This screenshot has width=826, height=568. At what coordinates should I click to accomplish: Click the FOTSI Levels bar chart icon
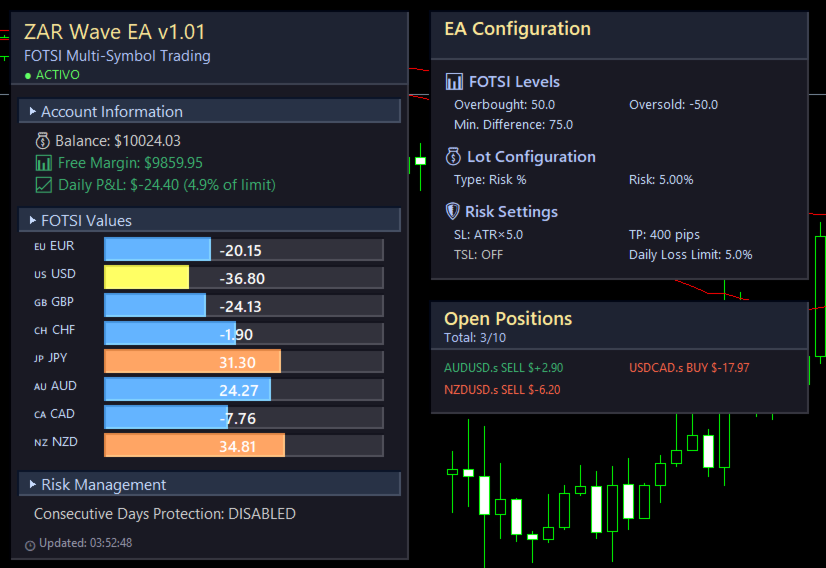click(x=454, y=82)
